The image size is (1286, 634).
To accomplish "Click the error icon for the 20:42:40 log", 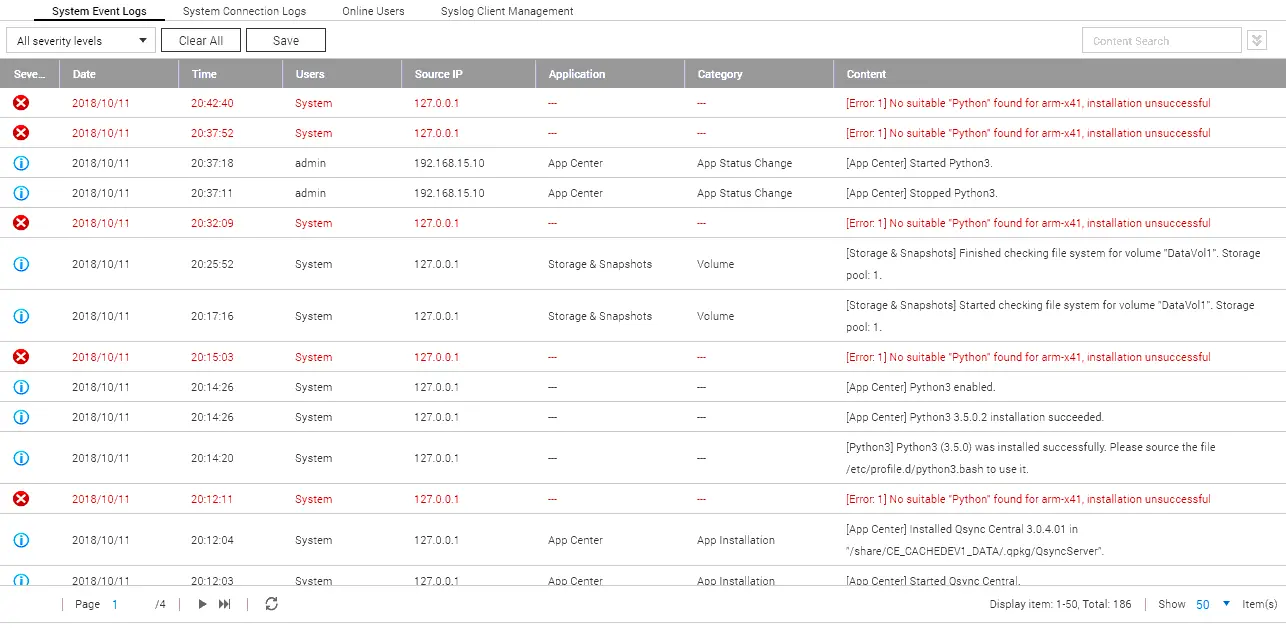I will pyautogui.click(x=21, y=103).
